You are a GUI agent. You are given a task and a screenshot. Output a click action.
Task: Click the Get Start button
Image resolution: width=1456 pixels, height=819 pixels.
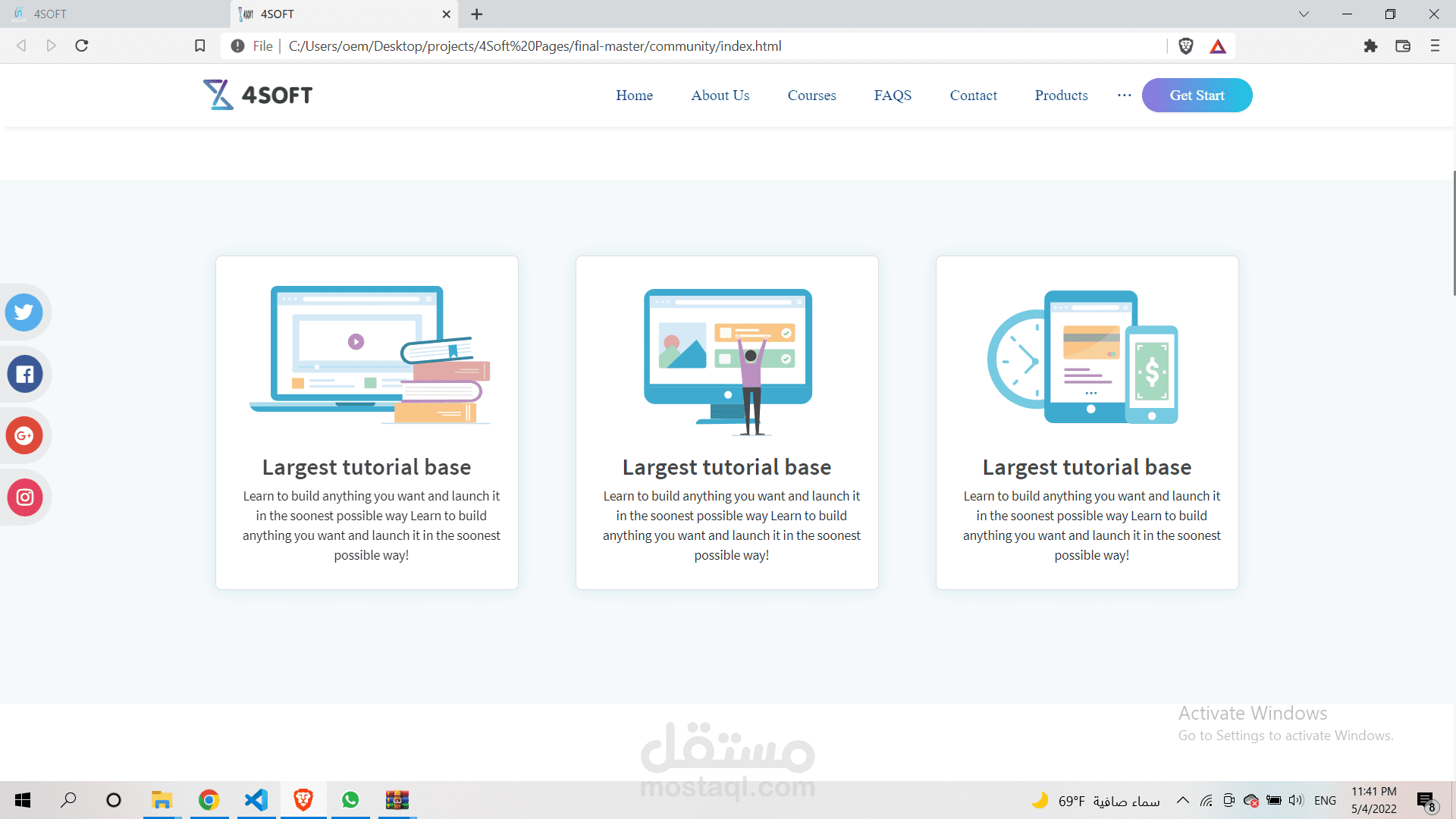coord(1197,96)
